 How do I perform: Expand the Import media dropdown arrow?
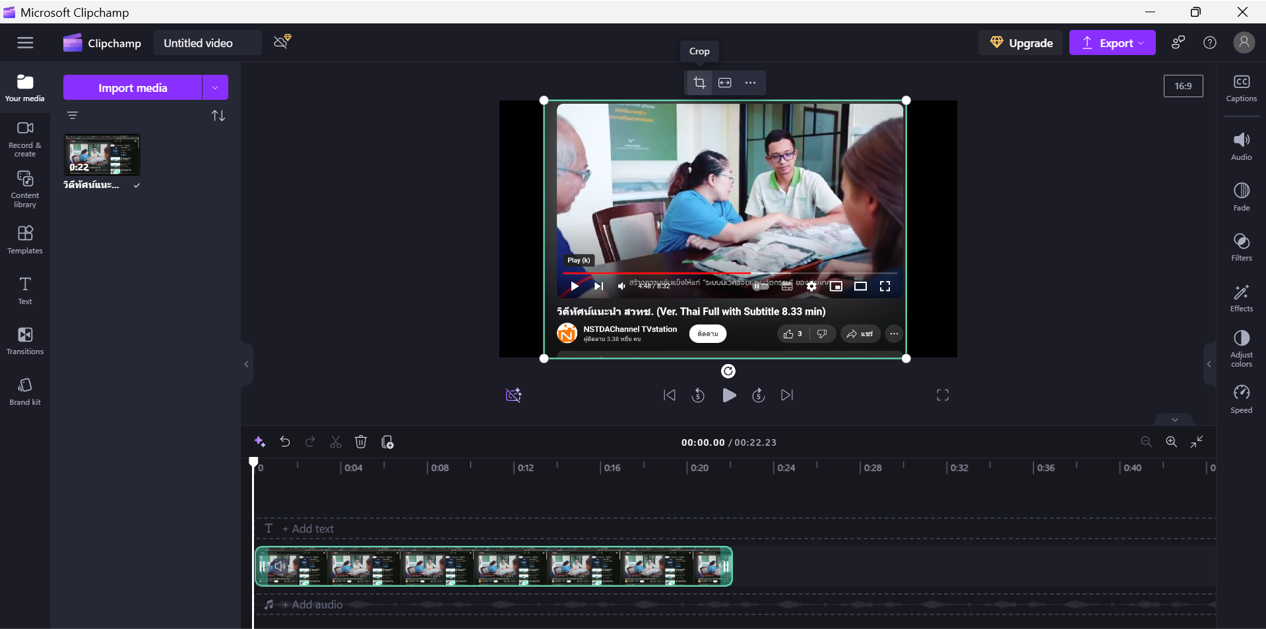coord(215,88)
